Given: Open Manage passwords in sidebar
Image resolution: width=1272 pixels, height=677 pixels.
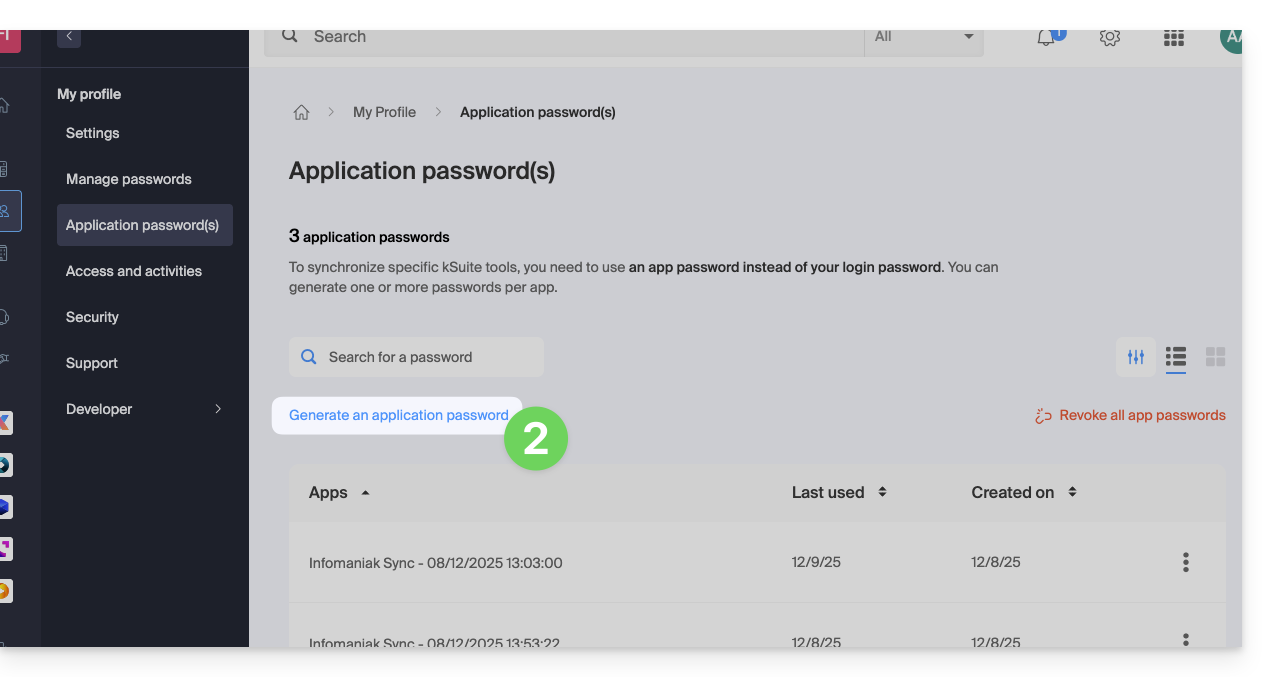Looking at the screenshot, I should (129, 179).
